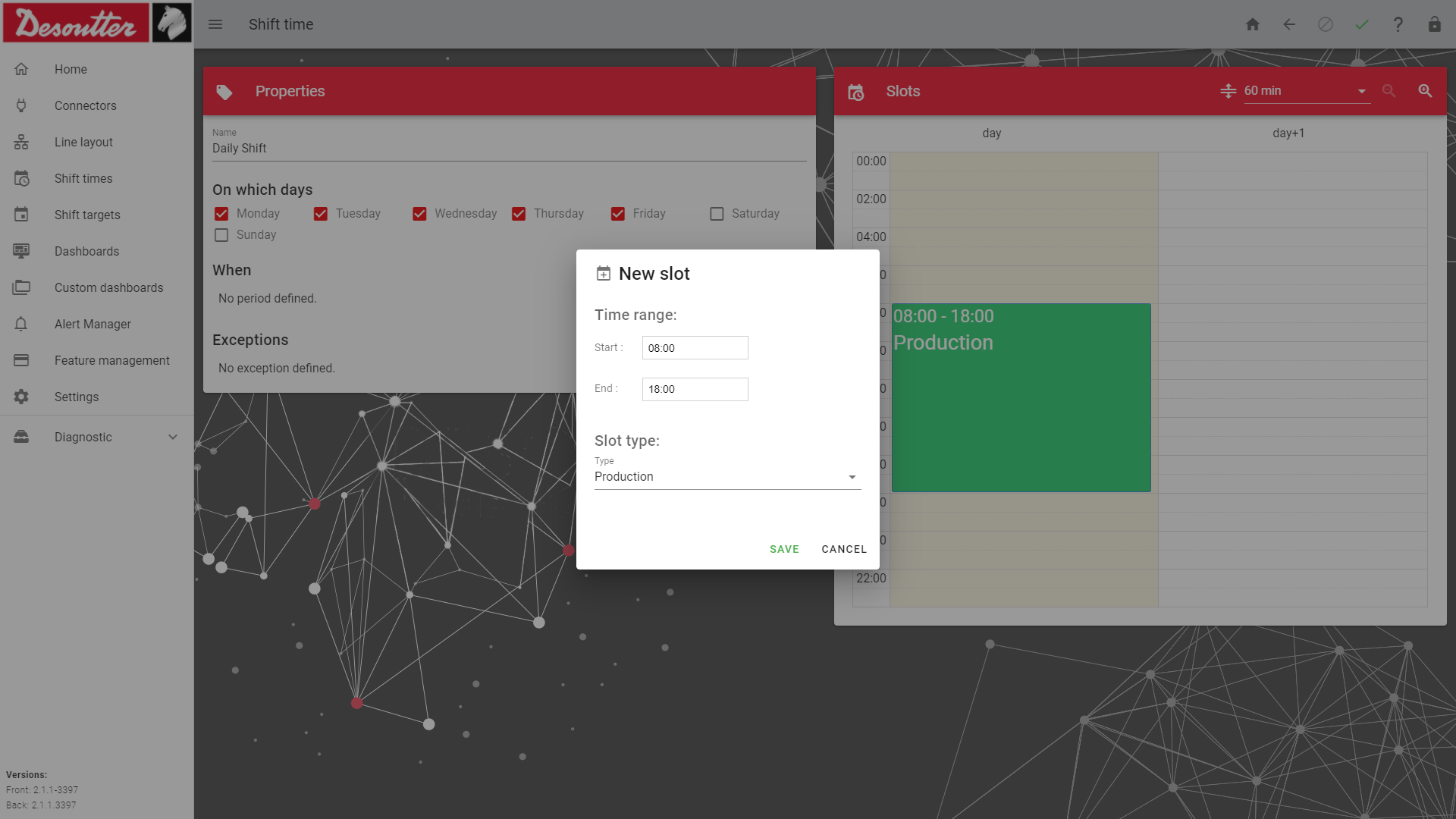Viewport: 1456px width, 819px height.
Task: Click the back arrow icon in toolbar
Action: 1289,24
